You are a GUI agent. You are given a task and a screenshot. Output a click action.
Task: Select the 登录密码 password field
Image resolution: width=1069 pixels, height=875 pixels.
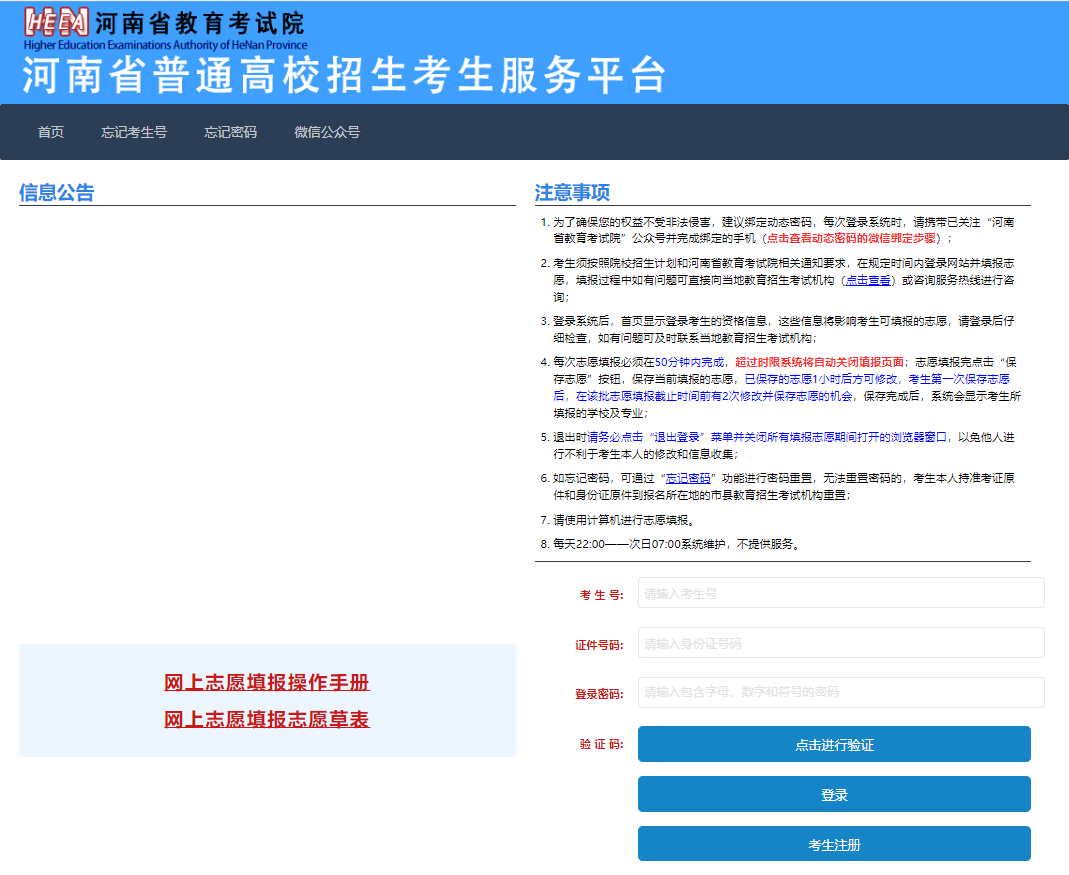841,692
